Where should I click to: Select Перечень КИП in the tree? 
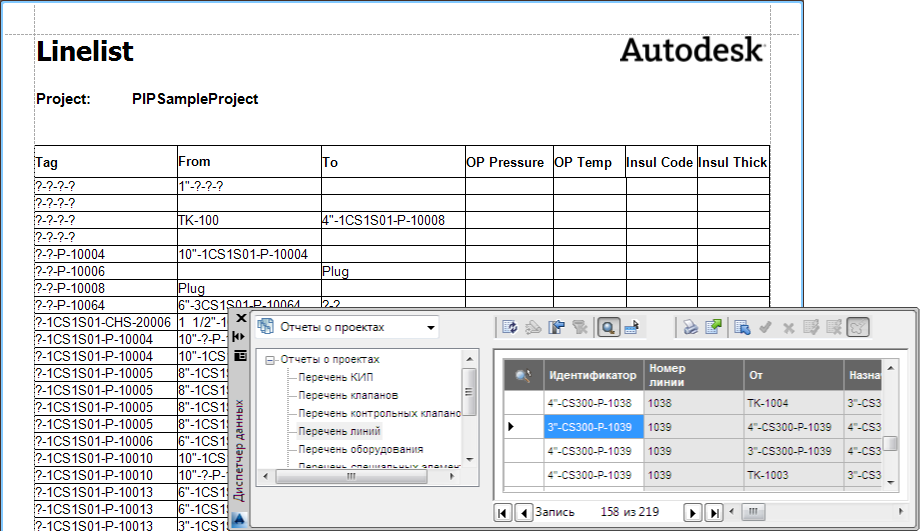pos(336,377)
